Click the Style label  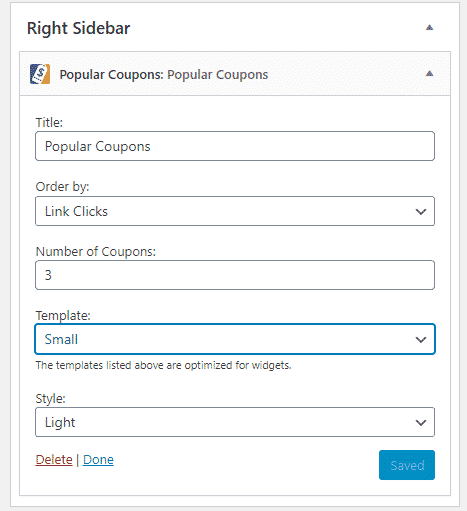[x=50, y=398]
